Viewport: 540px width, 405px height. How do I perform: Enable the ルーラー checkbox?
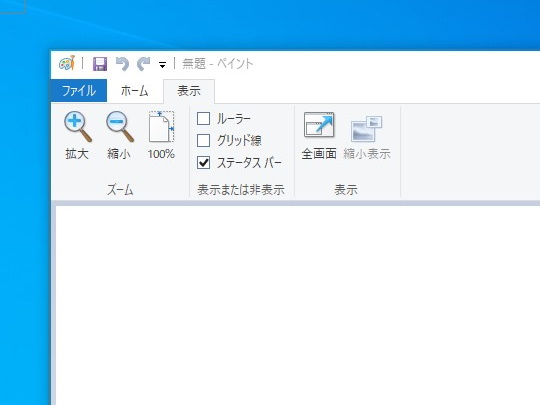tap(203, 118)
